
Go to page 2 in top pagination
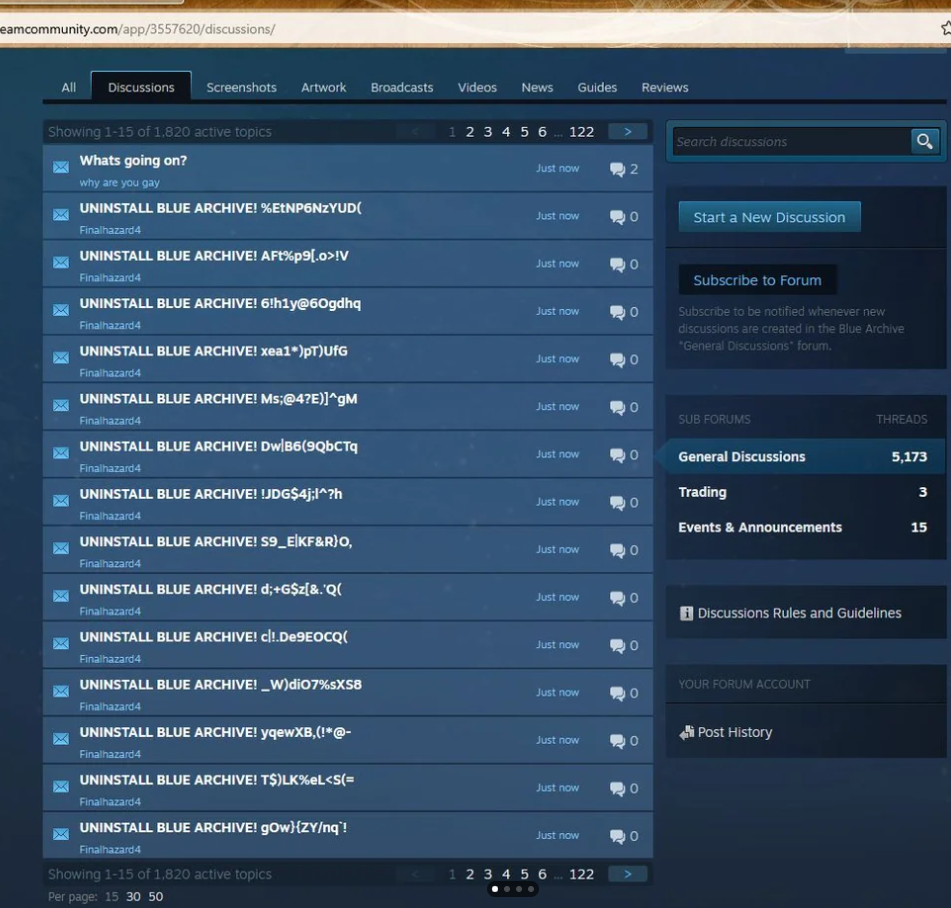coord(469,132)
